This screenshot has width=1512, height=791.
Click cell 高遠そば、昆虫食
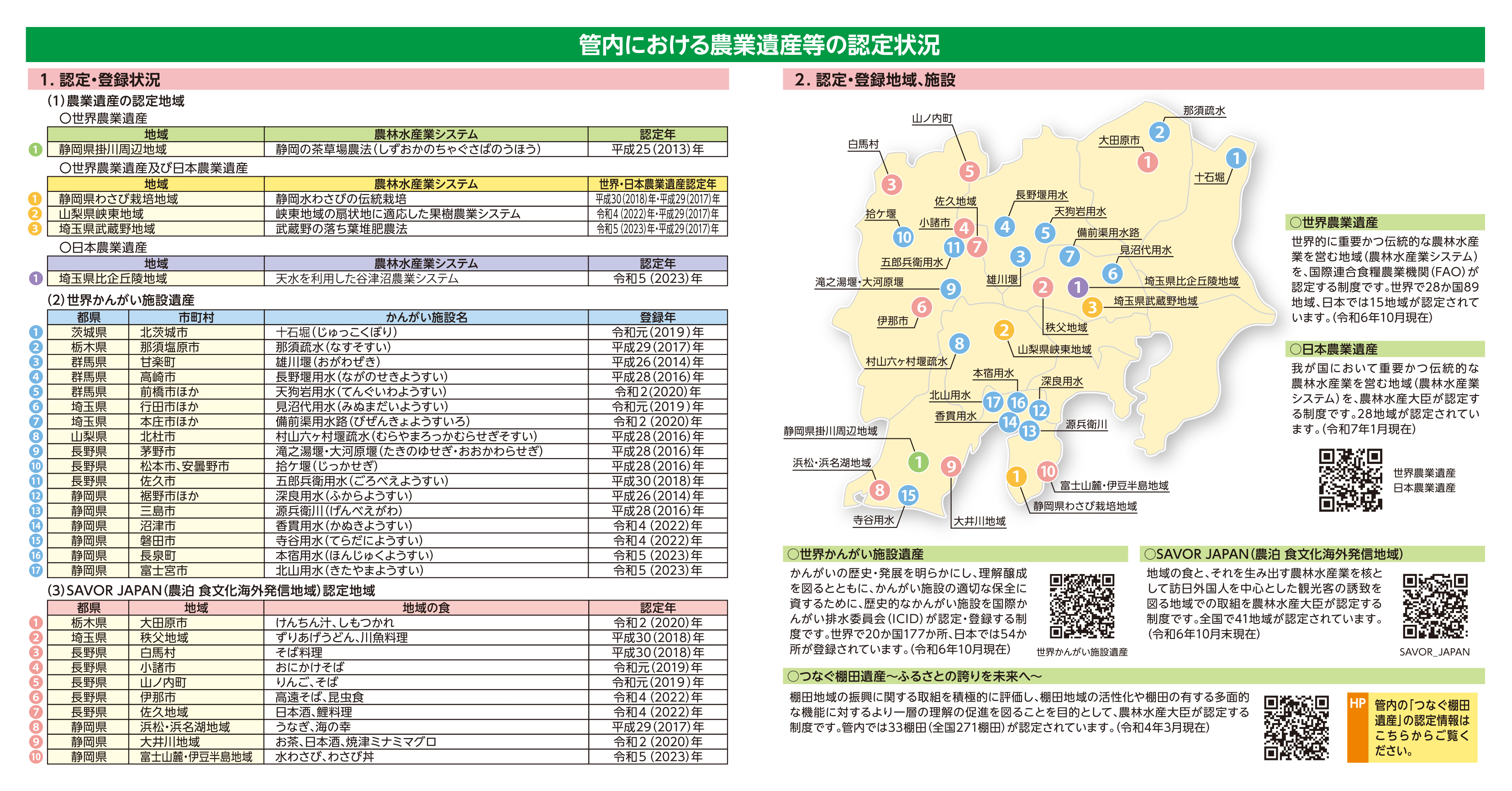point(426,697)
